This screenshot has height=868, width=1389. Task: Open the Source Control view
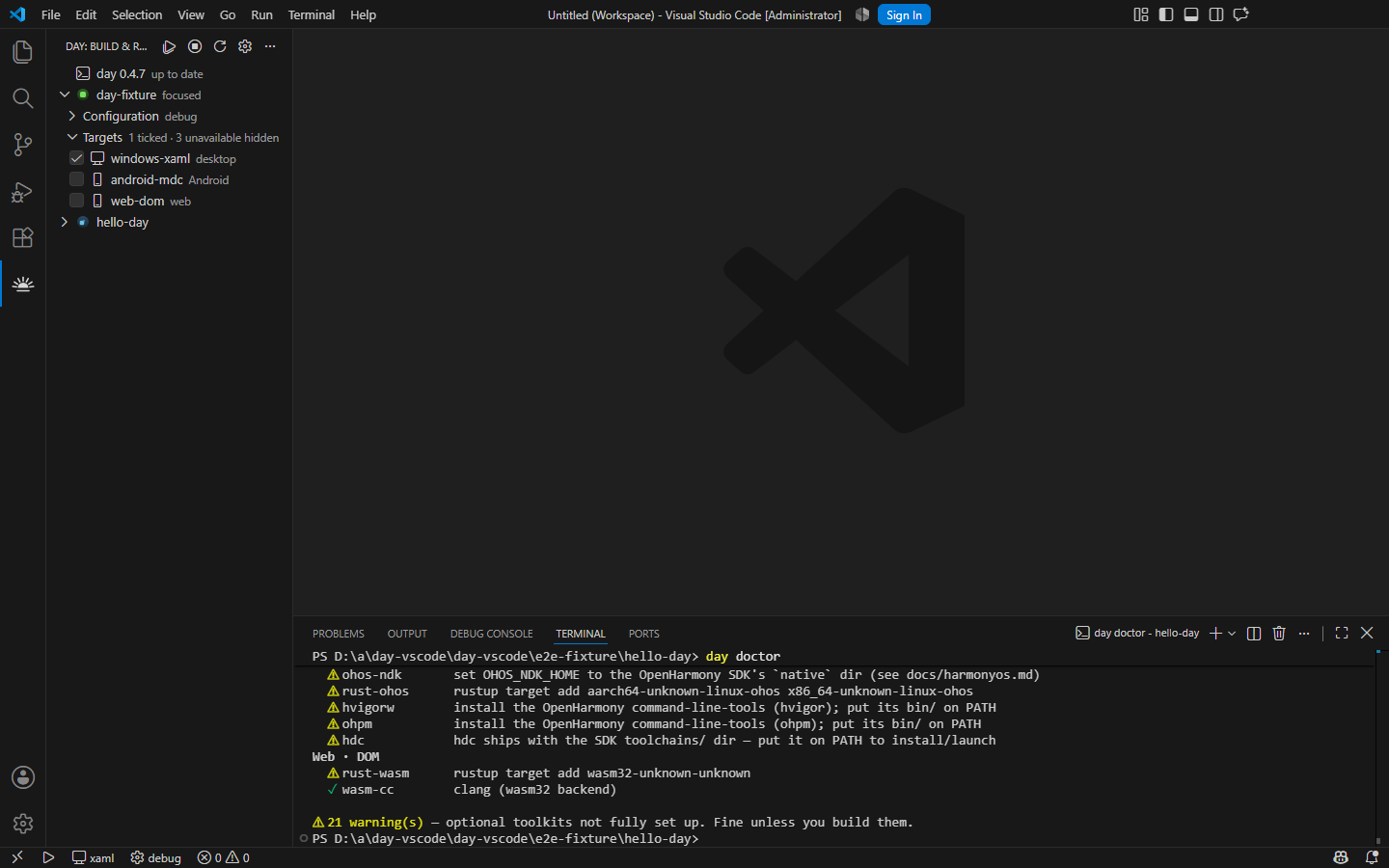(x=22, y=145)
